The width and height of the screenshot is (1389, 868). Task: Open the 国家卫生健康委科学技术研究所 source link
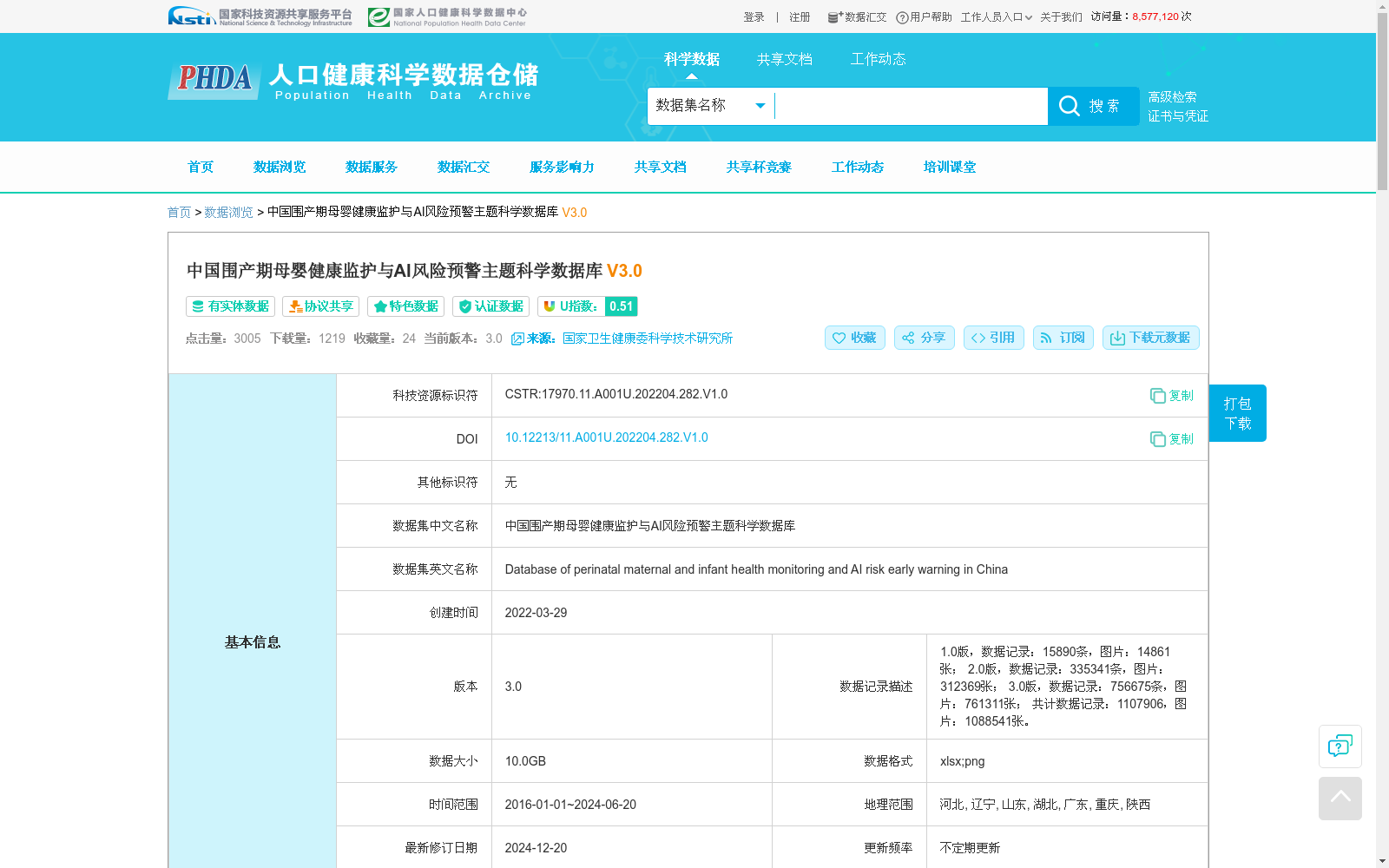tap(648, 339)
